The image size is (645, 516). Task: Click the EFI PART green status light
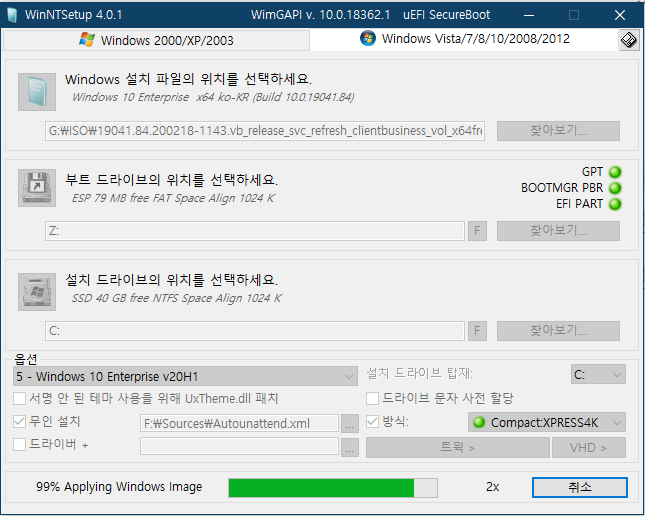(615, 204)
